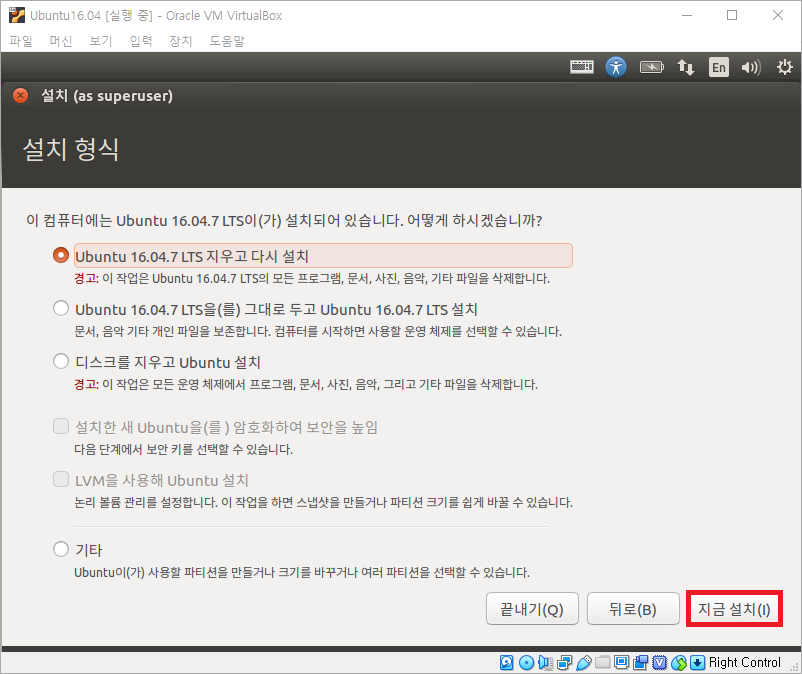Maximize the VirtualBox window
This screenshot has height=674, width=802.
[732, 15]
